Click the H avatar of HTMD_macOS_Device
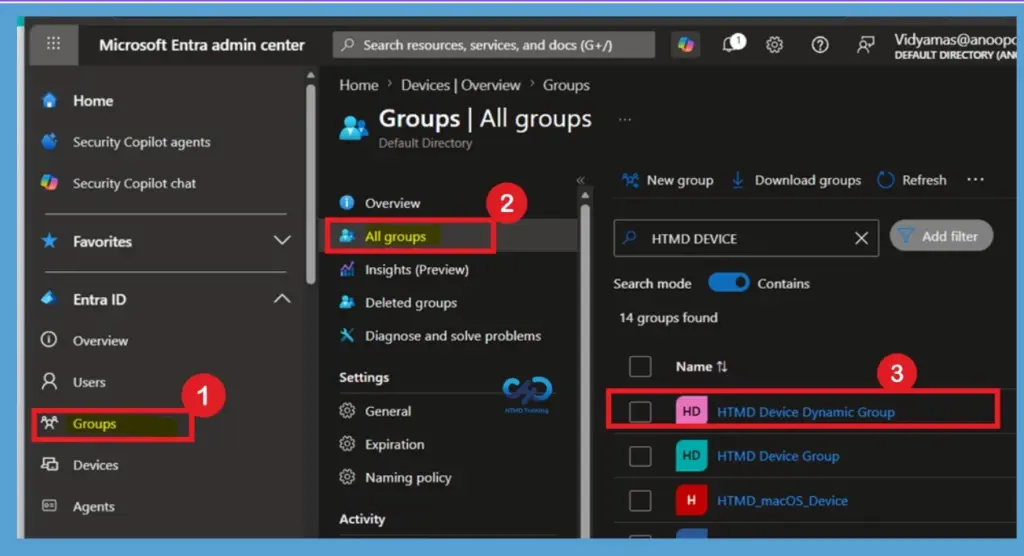This screenshot has height=556, width=1024. [692, 500]
